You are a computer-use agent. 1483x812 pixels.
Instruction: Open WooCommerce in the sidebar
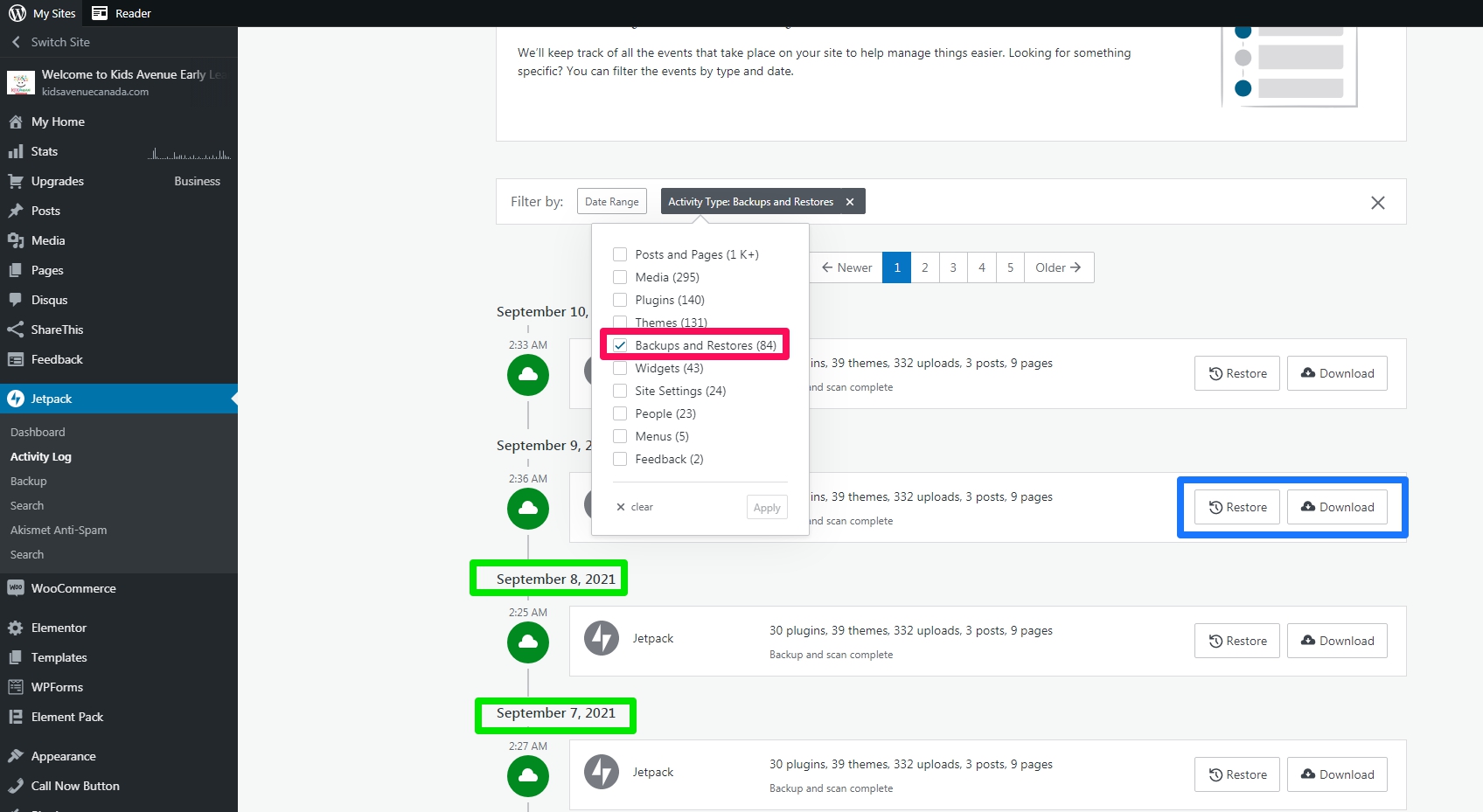(x=73, y=588)
